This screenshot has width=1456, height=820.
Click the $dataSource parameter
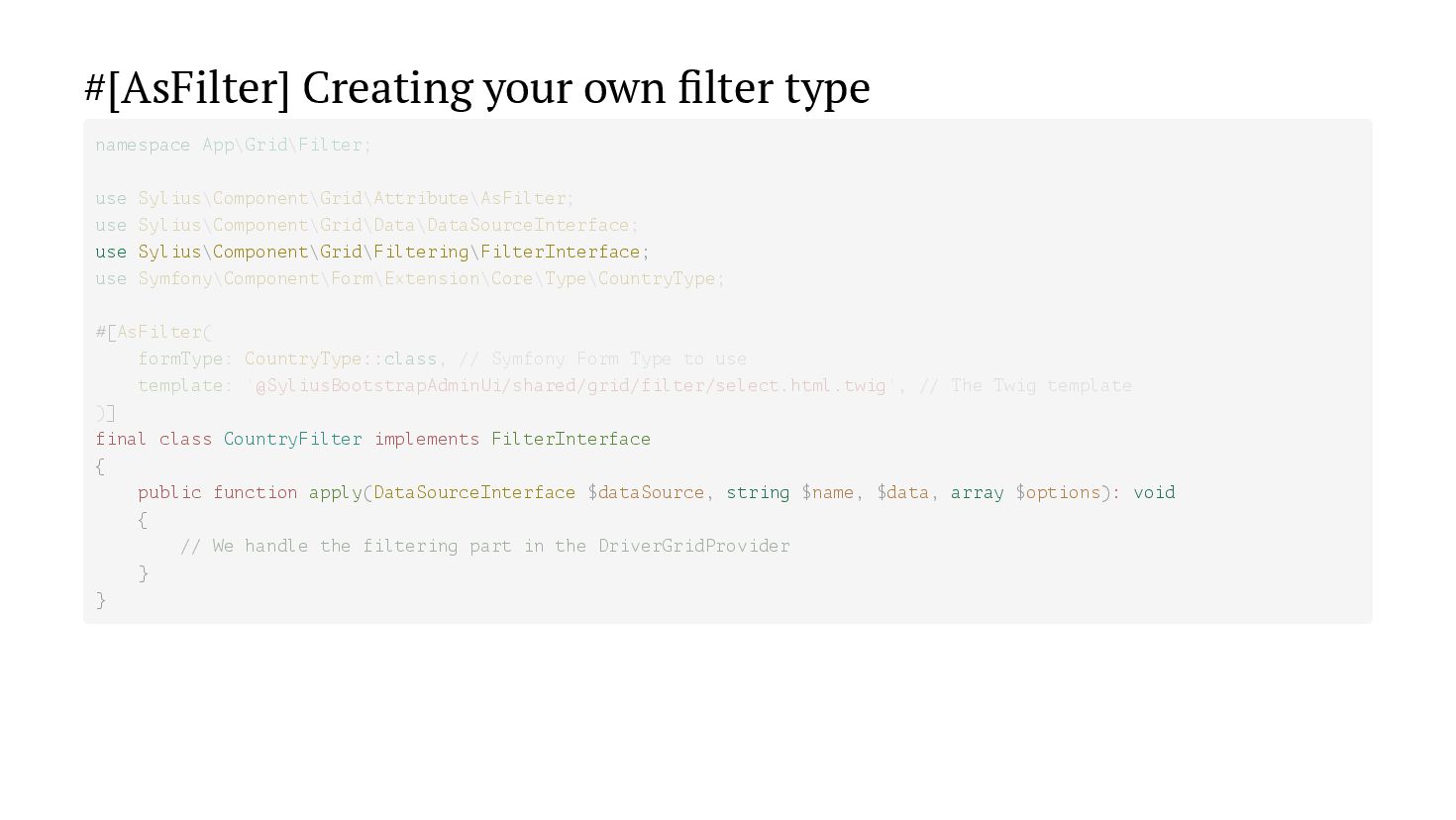click(x=646, y=493)
